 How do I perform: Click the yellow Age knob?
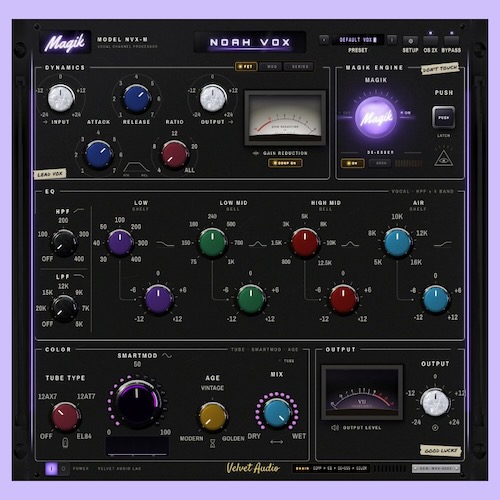[x=213, y=417]
